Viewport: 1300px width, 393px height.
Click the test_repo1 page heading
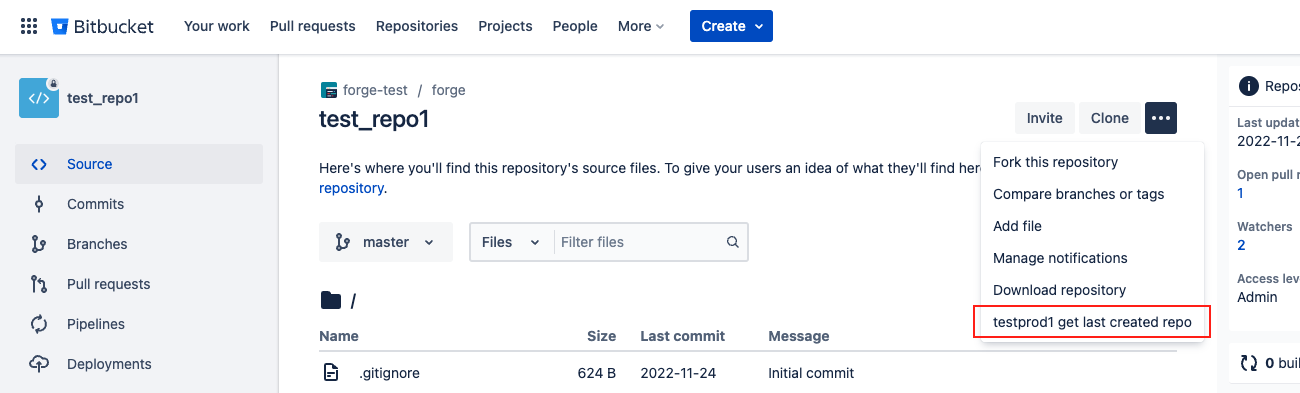coord(374,119)
